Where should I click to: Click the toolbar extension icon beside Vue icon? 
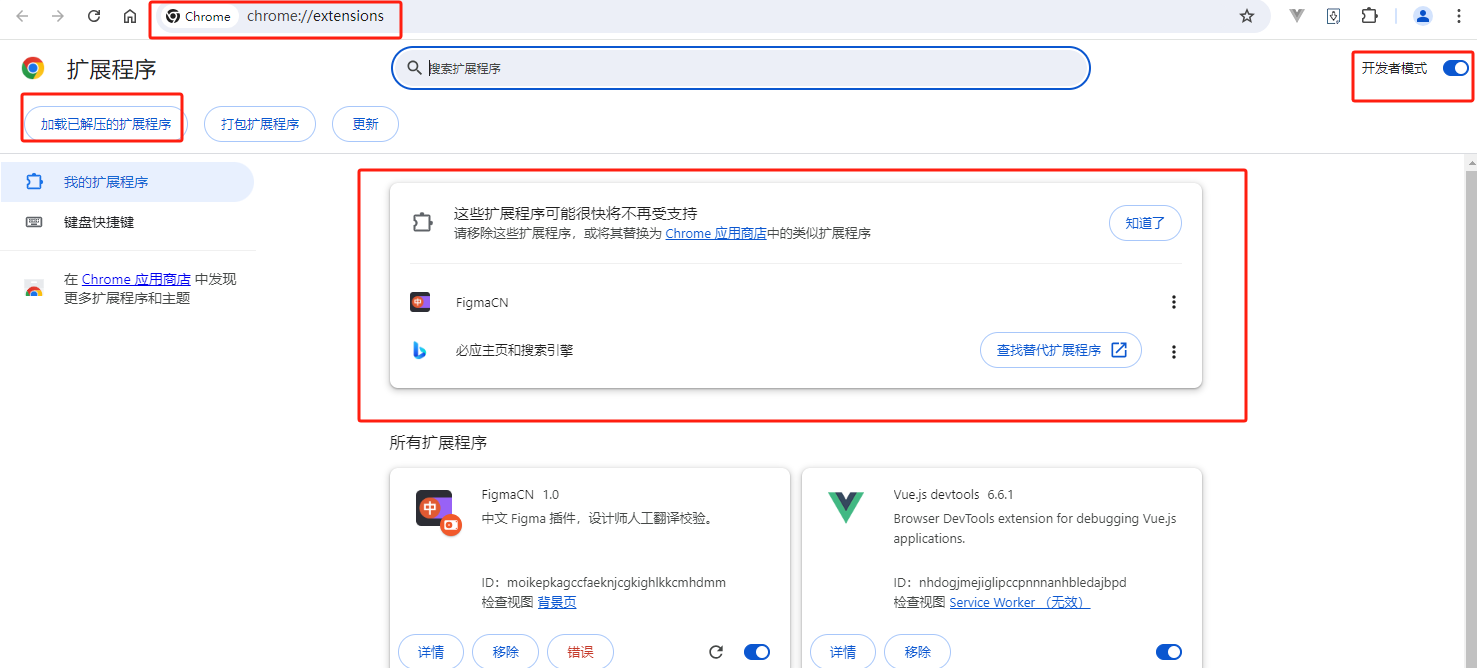[x=1333, y=16]
